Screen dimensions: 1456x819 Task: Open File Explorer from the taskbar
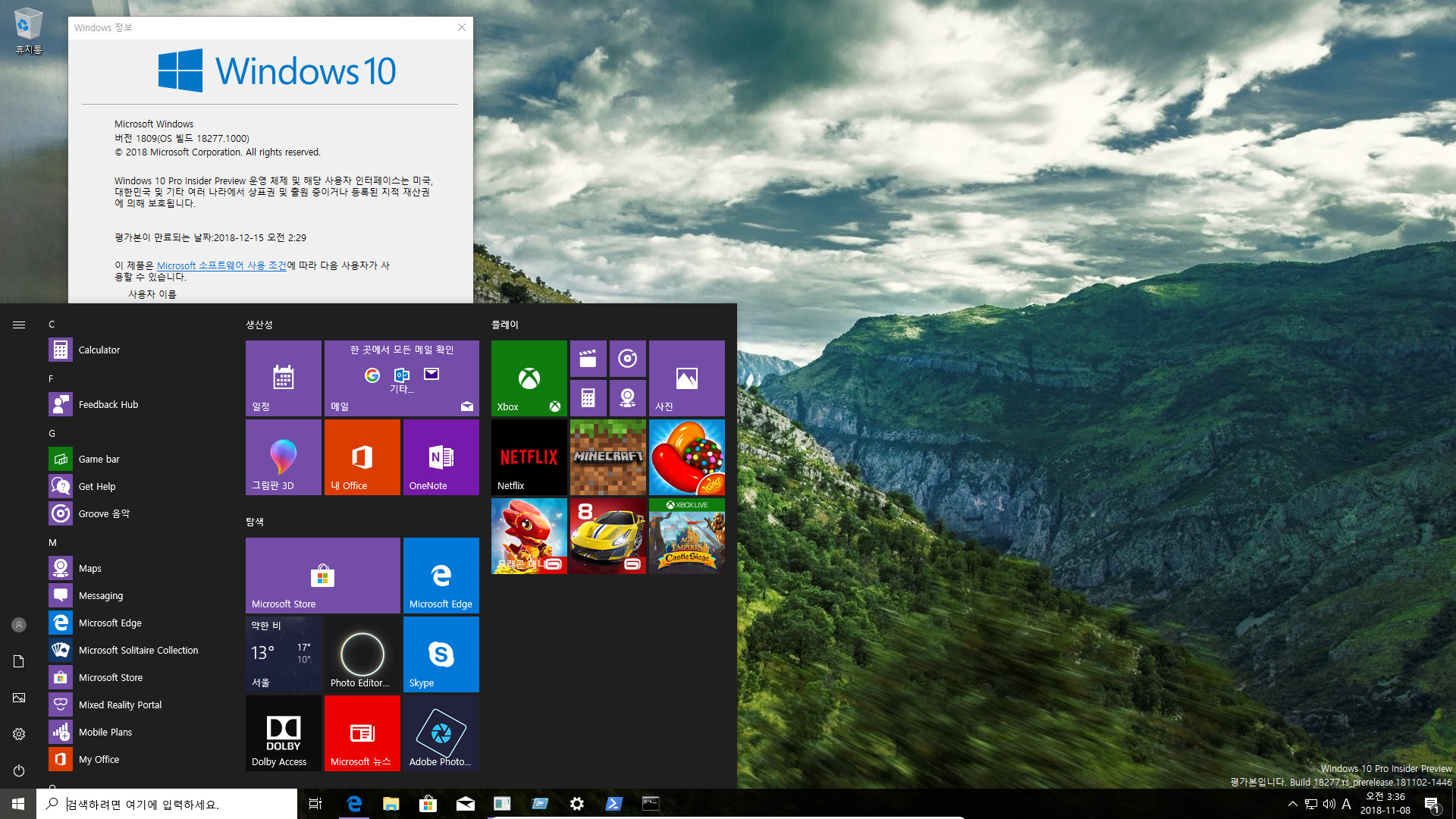coord(391,804)
